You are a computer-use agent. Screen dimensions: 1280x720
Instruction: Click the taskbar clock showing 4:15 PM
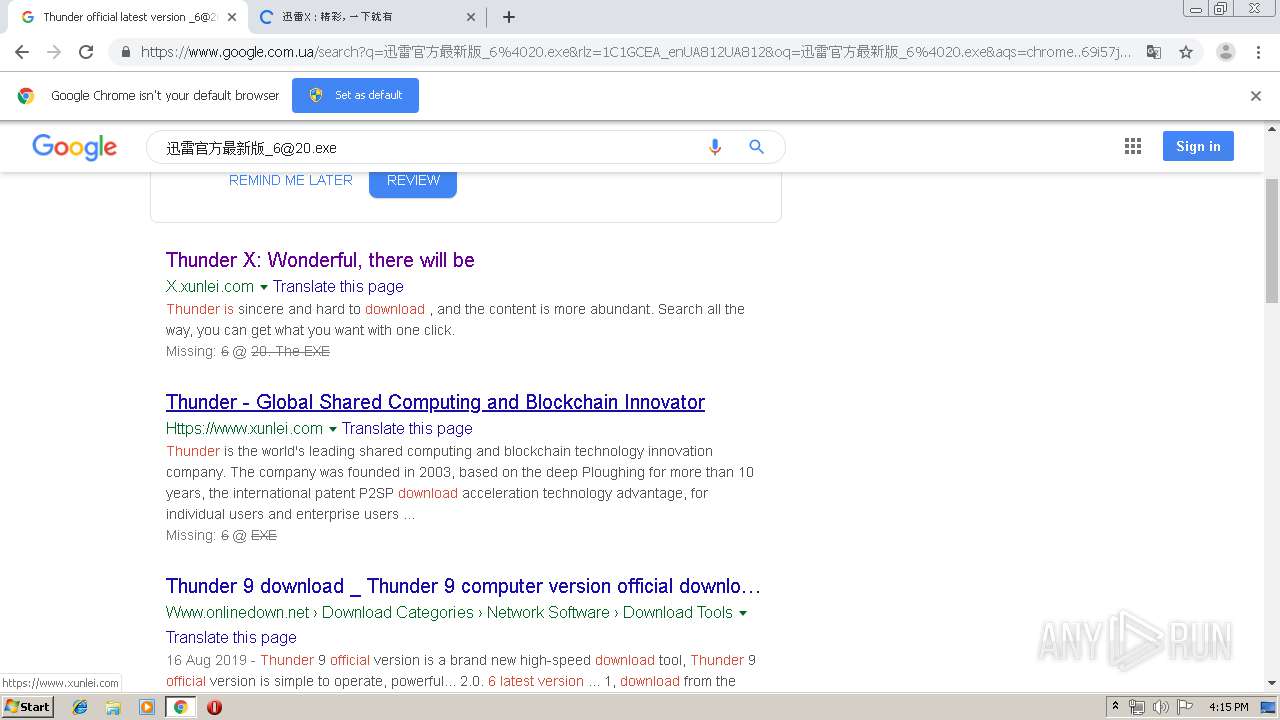coord(1228,707)
